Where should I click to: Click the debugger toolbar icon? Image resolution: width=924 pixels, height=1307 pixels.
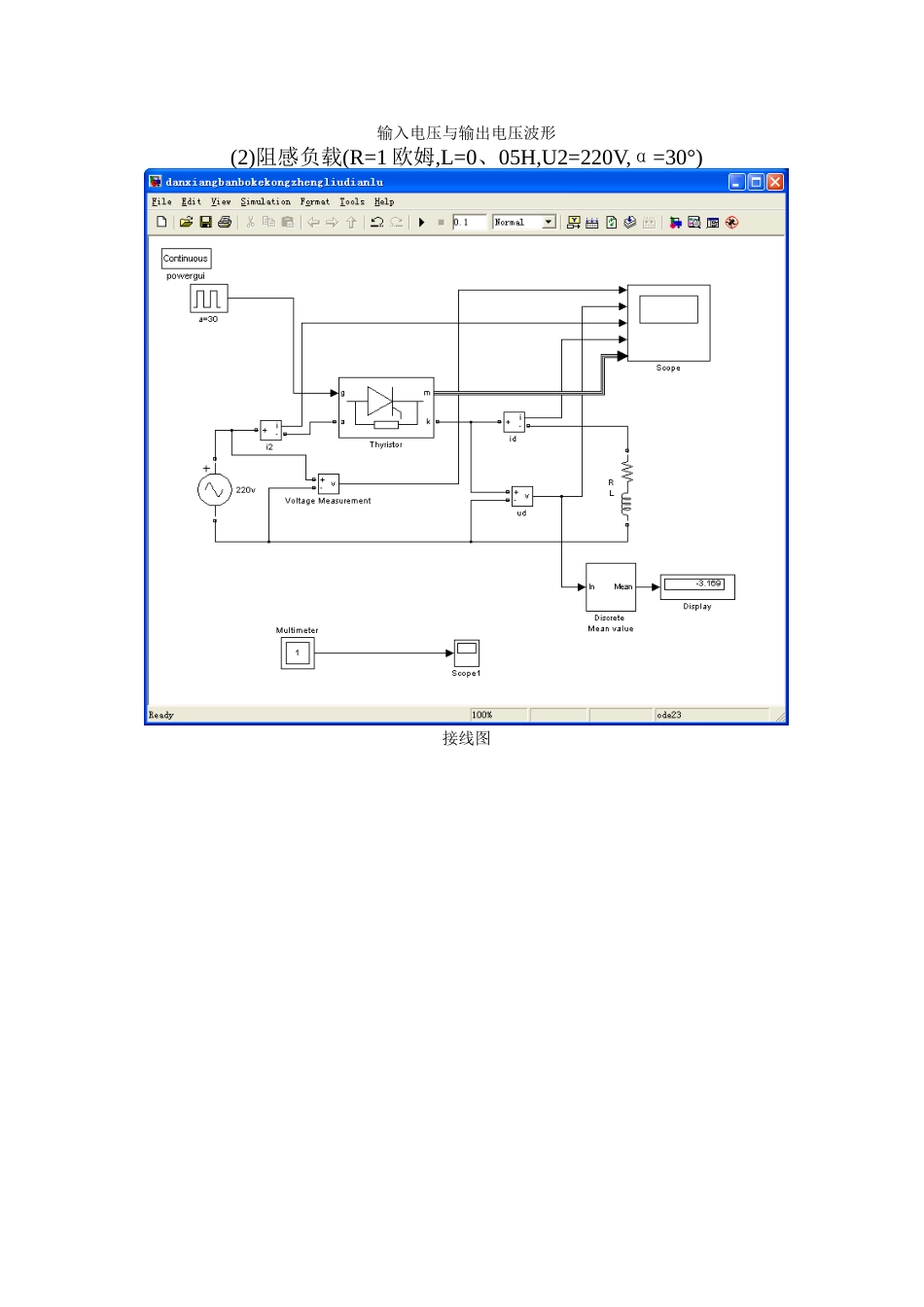[x=732, y=223]
